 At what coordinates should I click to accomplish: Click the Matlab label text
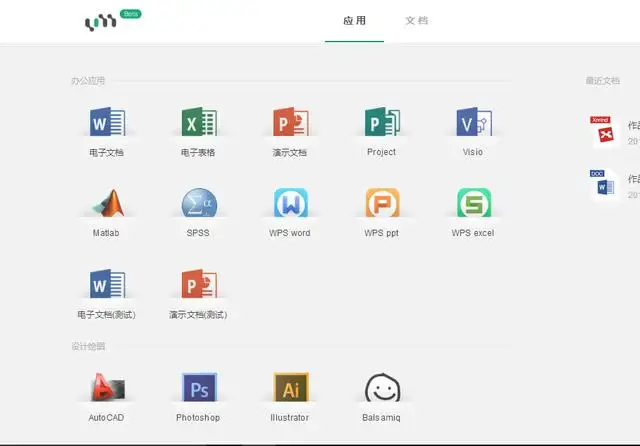point(106,233)
